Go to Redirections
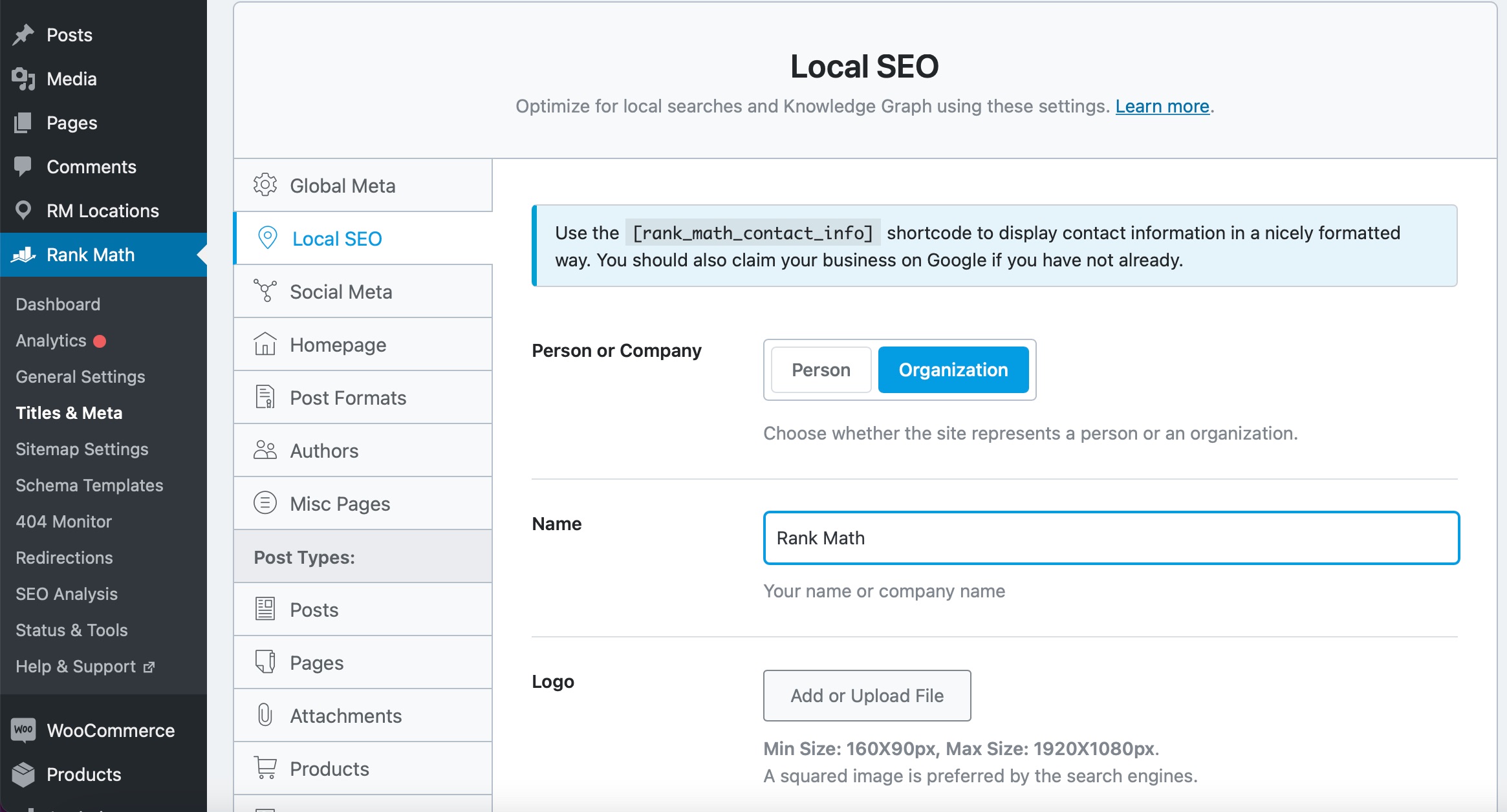This screenshot has width=1507, height=812. tap(64, 558)
